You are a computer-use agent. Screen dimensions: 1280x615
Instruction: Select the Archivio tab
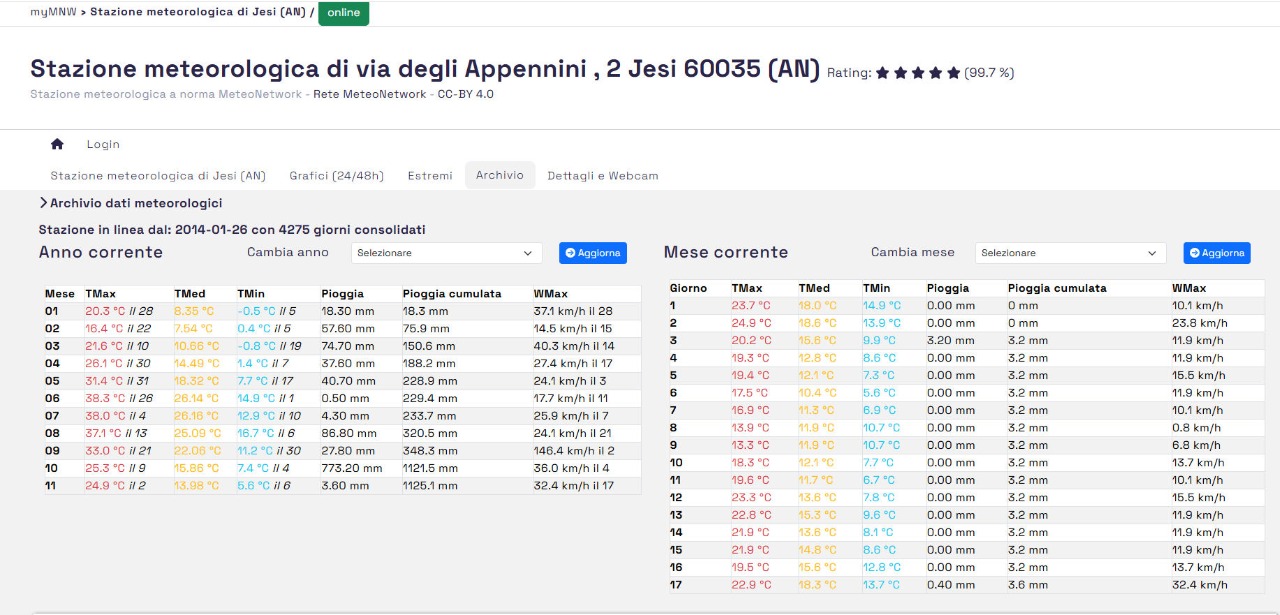499,175
